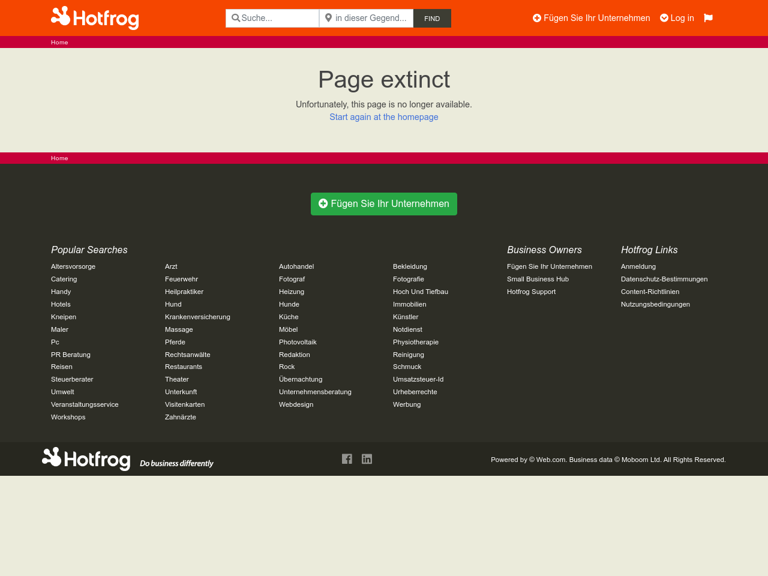
Task: Click Home in the lower breadcrumb bar
Action: [60, 158]
